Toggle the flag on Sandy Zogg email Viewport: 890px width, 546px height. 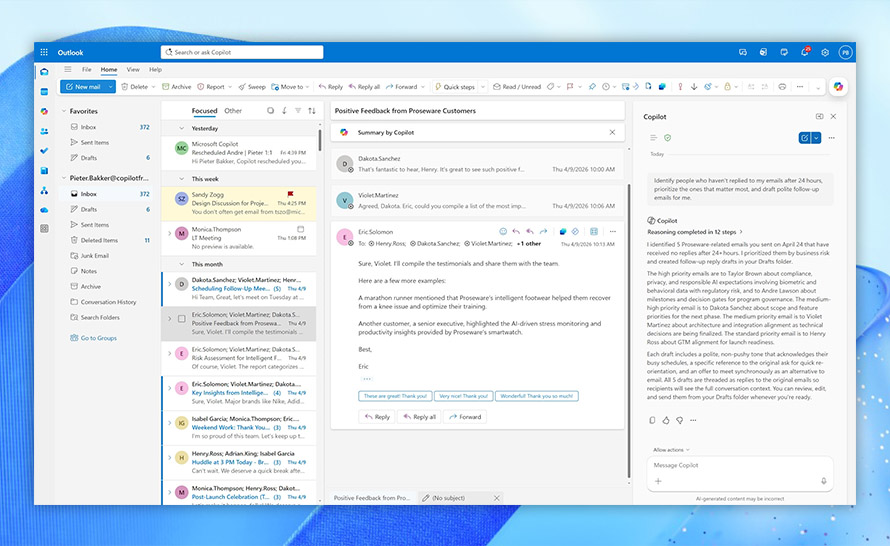[x=291, y=193]
